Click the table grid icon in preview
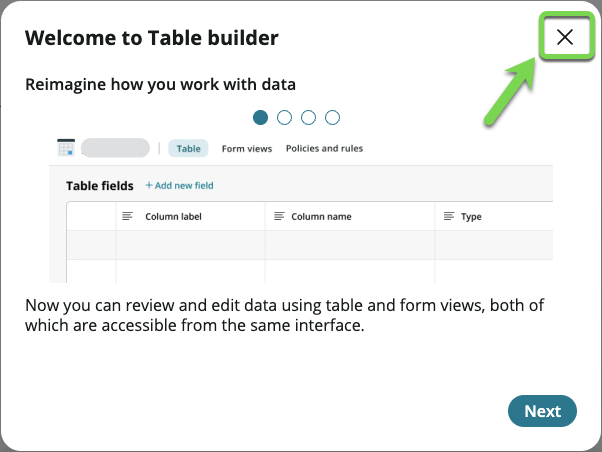Viewport: 602px width, 452px height. pyautogui.click(x=66, y=148)
